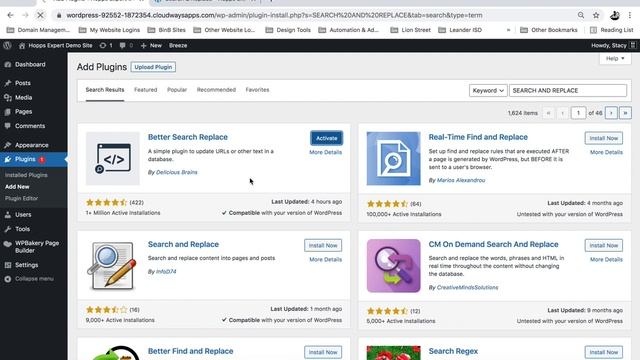Open the Keyword search type dropdown

[x=488, y=91]
